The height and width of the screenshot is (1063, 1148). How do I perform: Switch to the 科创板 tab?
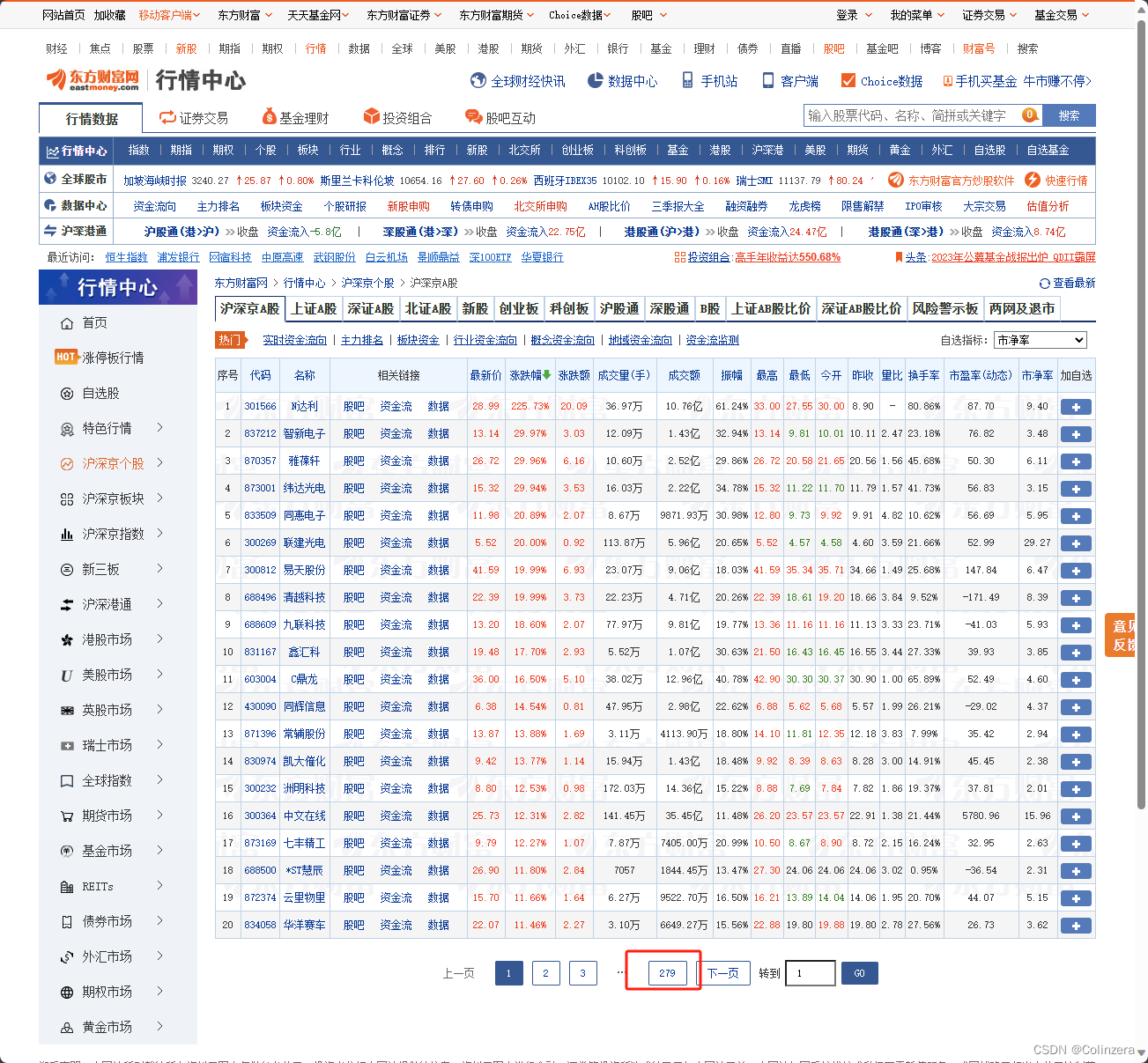(x=569, y=309)
